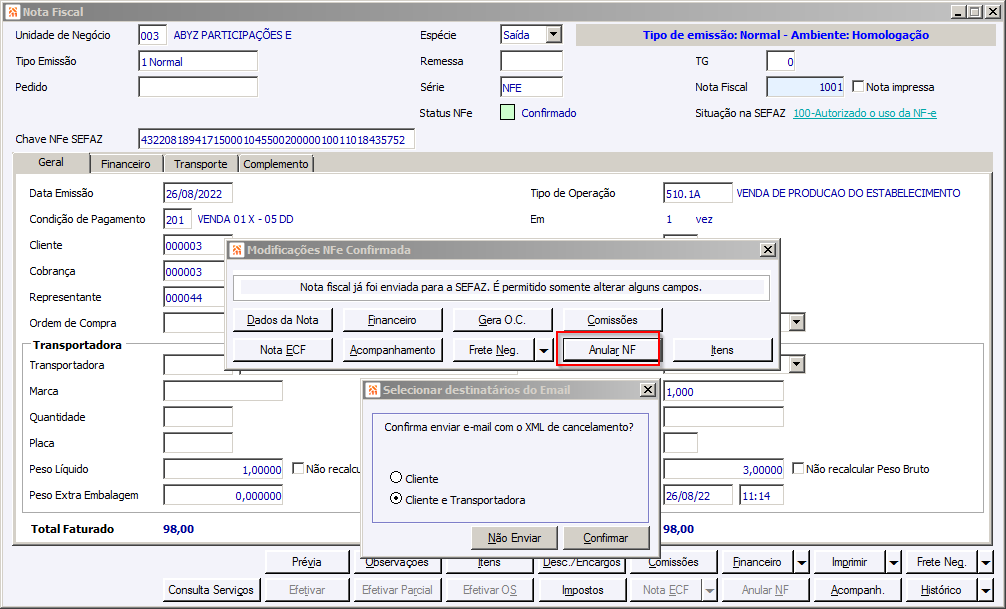Click the Chave NFe SEFAZ field

coord(277,139)
